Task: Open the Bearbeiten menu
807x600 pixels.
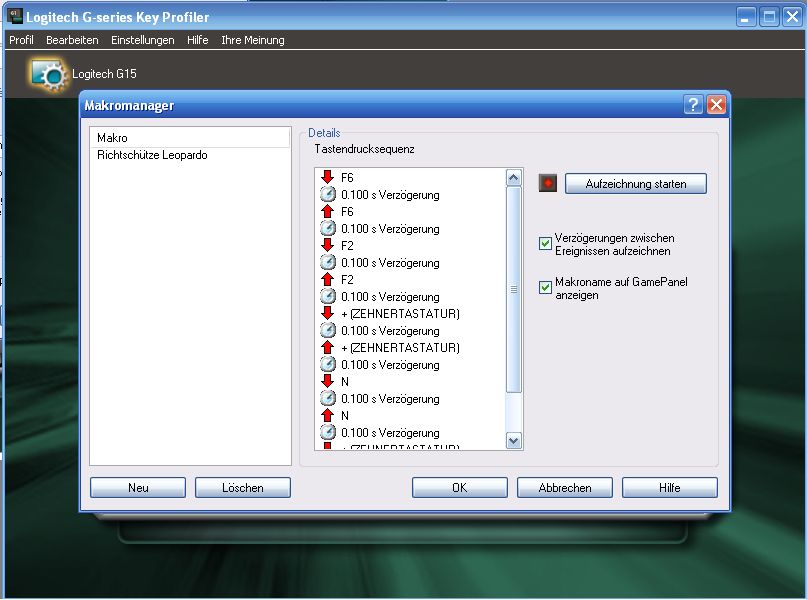Action: tap(72, 40)
